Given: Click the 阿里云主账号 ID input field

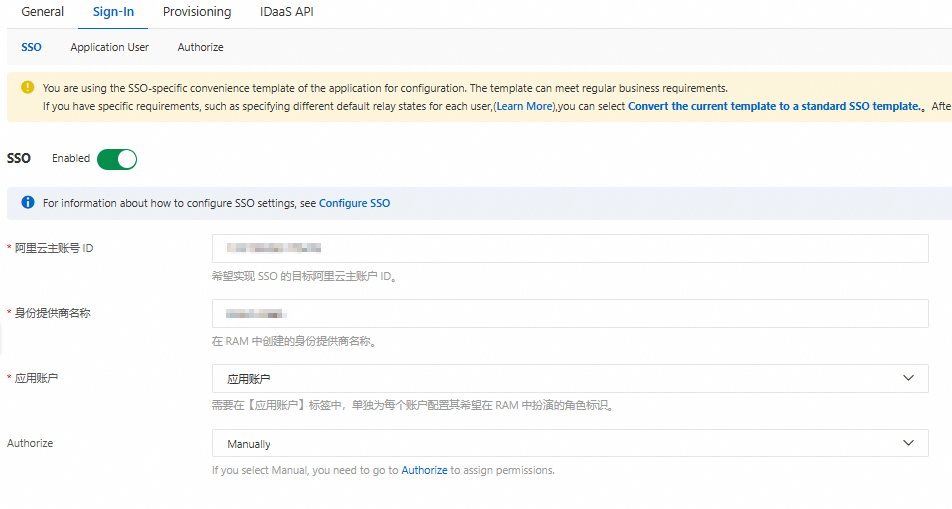Looking at the screenshot, I should (x=570, y=248).
